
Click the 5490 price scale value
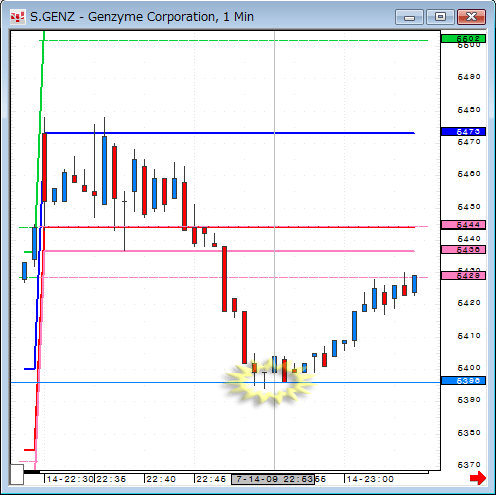469,77
